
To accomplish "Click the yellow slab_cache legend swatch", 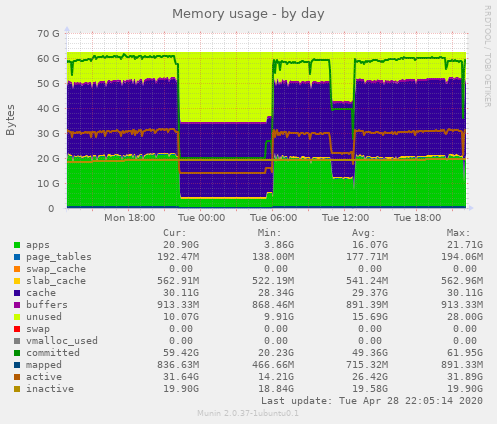I will [x=17, y=281].
